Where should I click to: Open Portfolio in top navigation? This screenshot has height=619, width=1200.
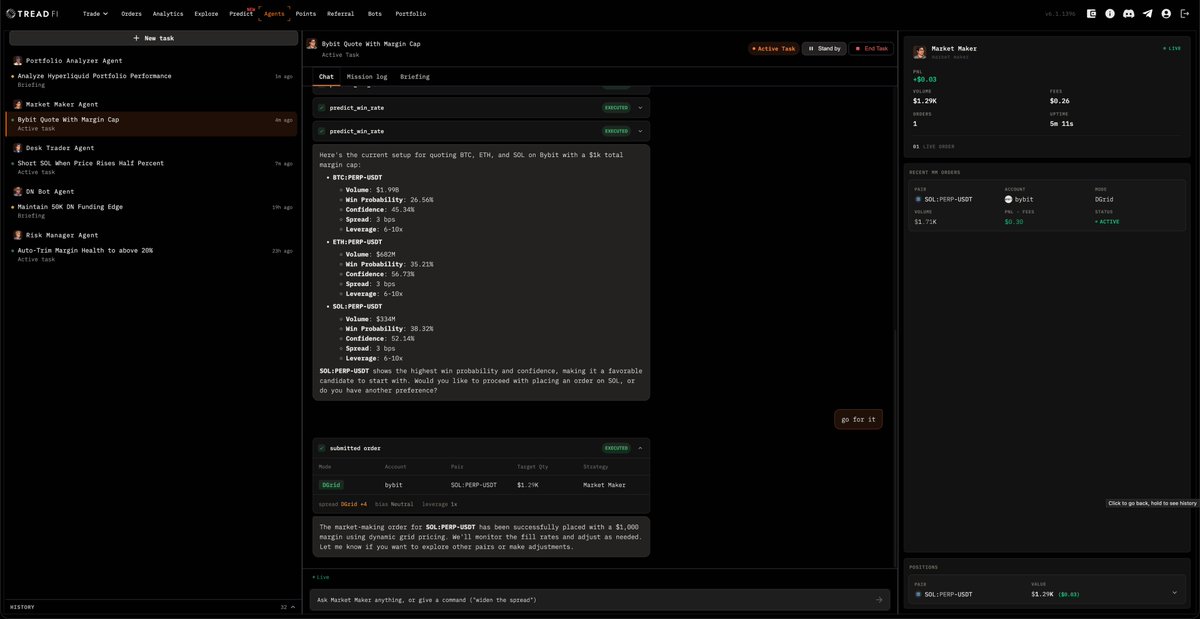point(410,14)
